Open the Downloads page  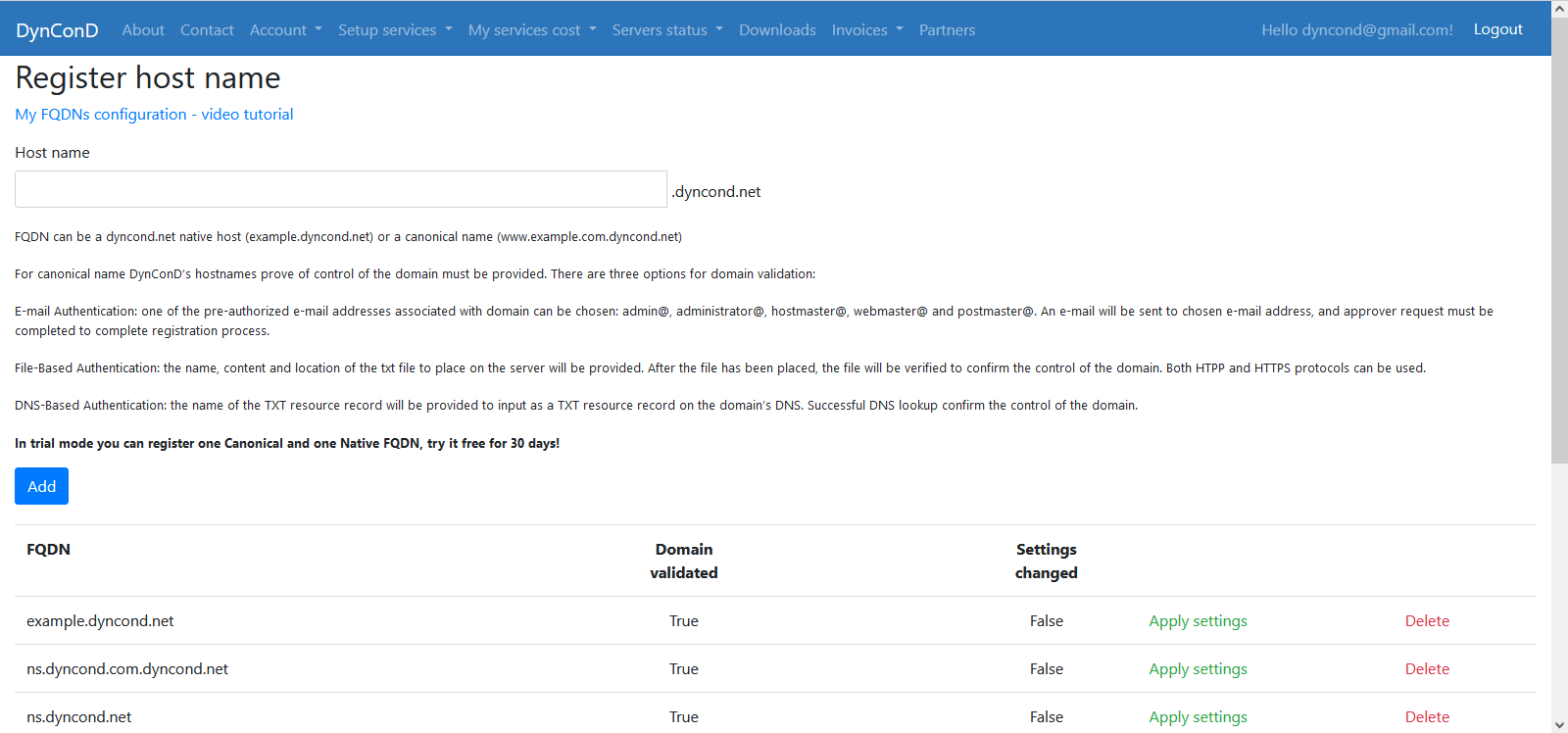point(777,30)
